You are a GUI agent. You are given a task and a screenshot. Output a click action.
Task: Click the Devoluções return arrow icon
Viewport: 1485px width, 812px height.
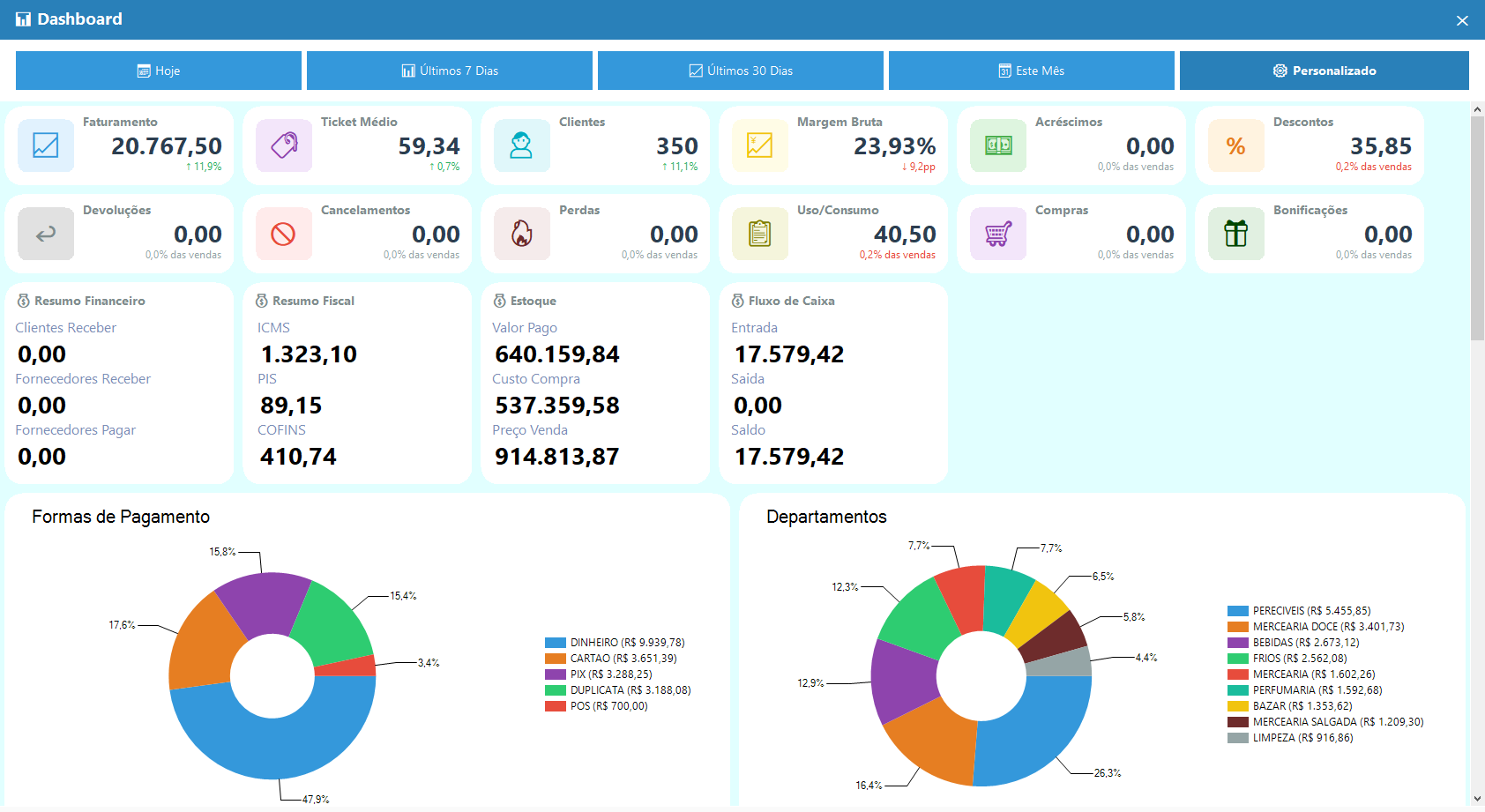[x=46, y=234]
